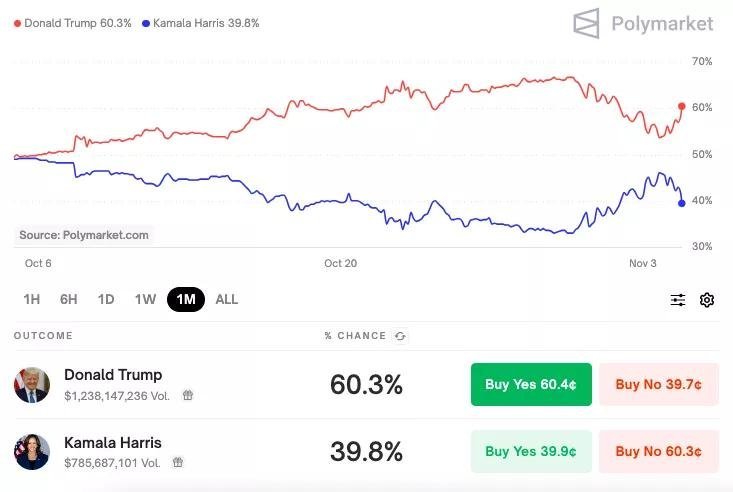Click Kamala Harris's profile photo
This screenshot has width=733, height=492.
point(32,452)
